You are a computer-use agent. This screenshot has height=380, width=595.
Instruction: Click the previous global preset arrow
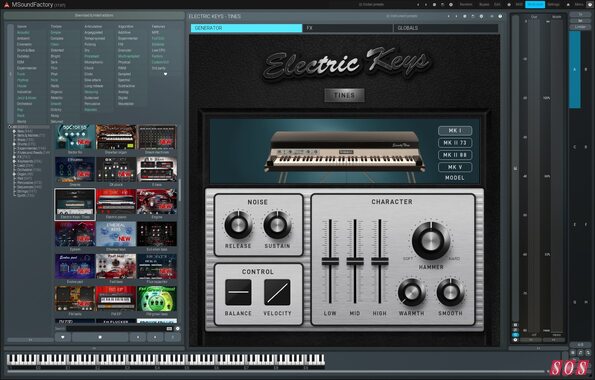(418, 5)
